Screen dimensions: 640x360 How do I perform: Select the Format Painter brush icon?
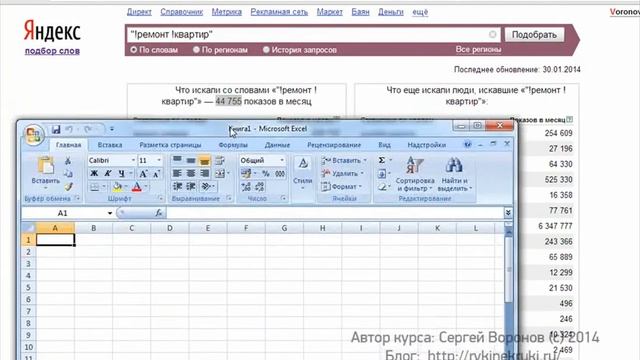(x=68, y=187)
